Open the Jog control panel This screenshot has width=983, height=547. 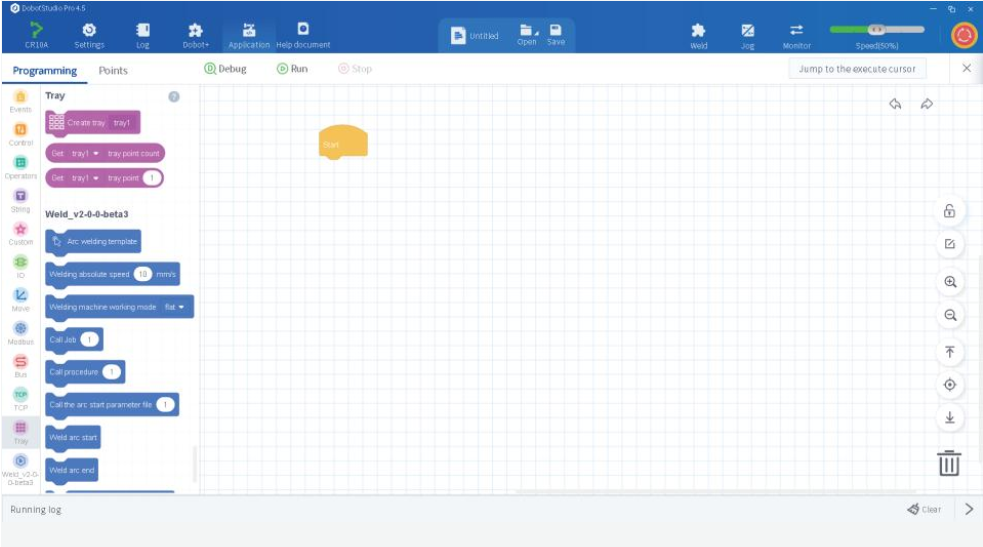[747, 36]
